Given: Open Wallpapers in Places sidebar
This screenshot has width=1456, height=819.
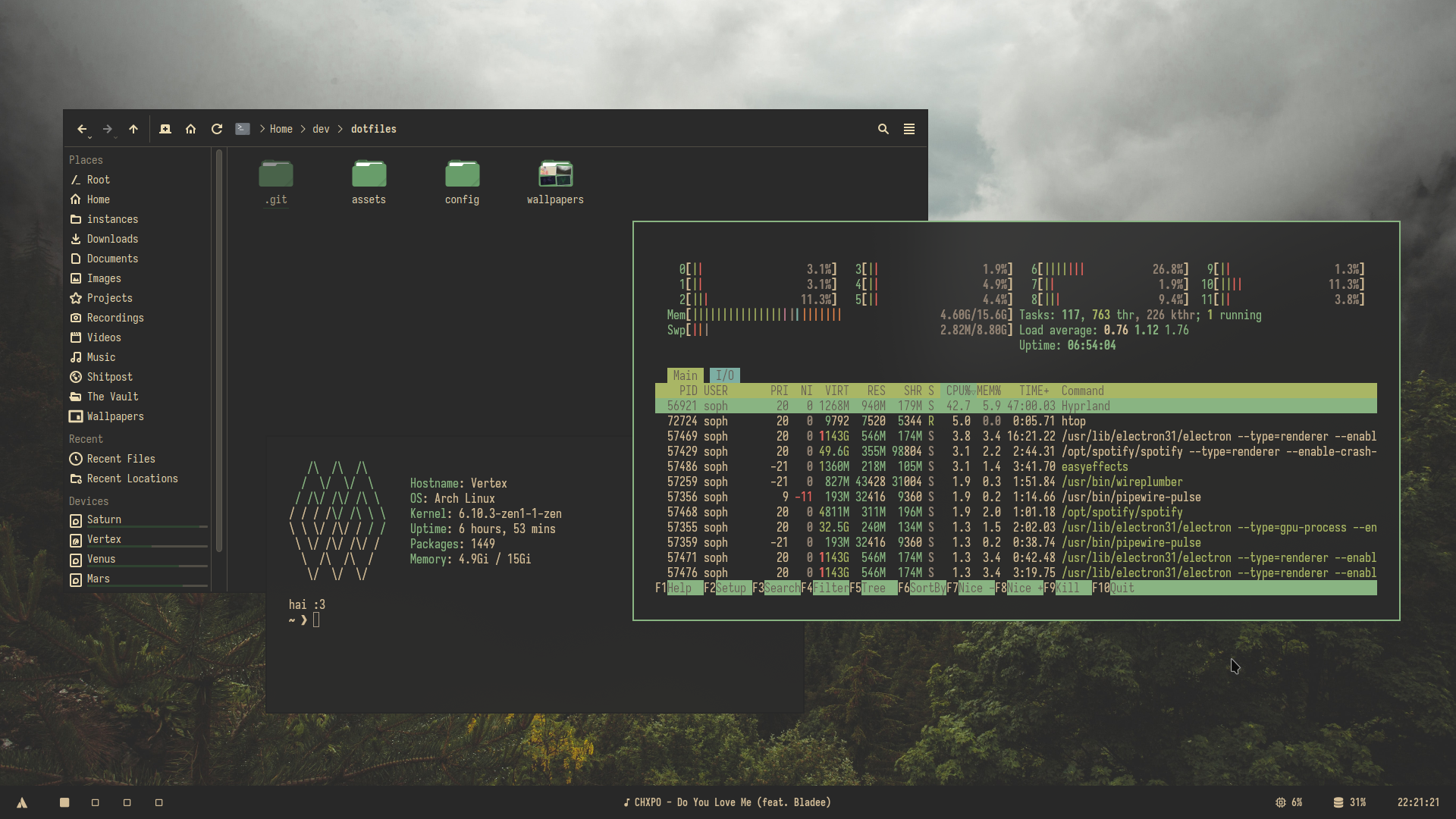Looking at the screenshot, I should pos(136,416).
